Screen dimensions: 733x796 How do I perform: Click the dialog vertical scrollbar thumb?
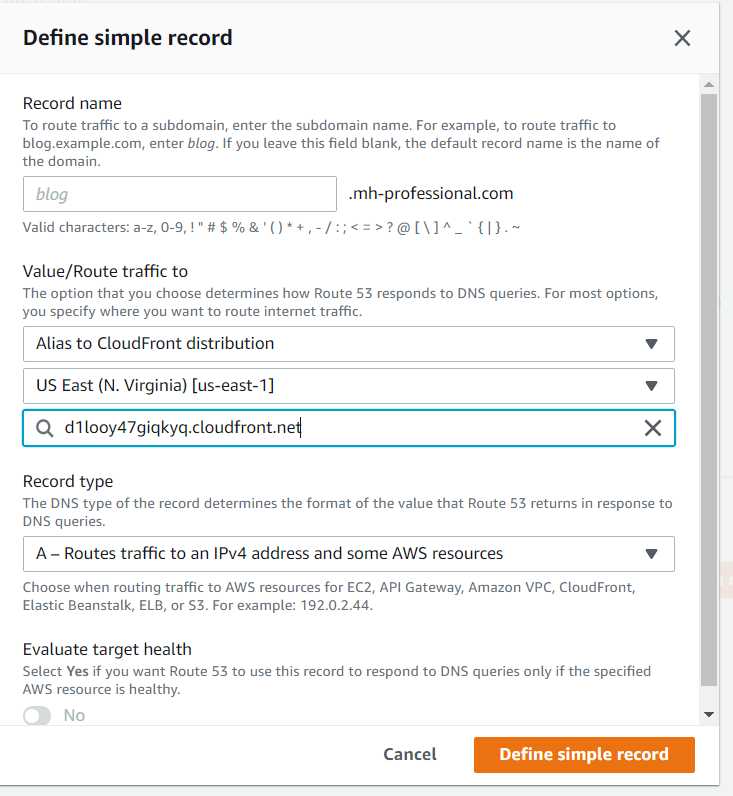pyautogui.click(x=709, y=390)
